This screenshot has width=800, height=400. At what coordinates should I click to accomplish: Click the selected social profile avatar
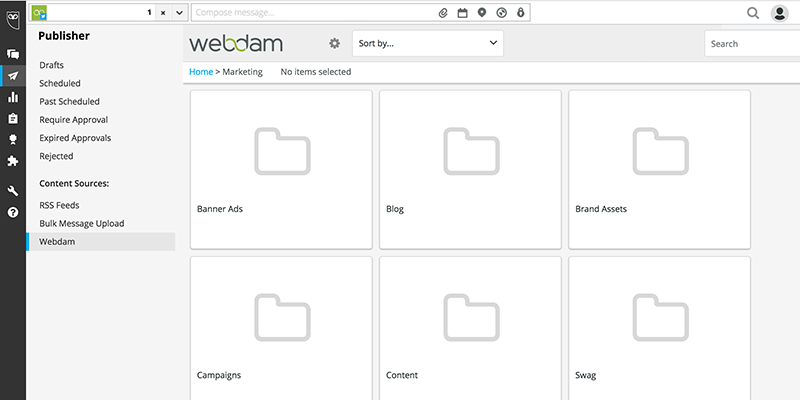coord(39,13)
